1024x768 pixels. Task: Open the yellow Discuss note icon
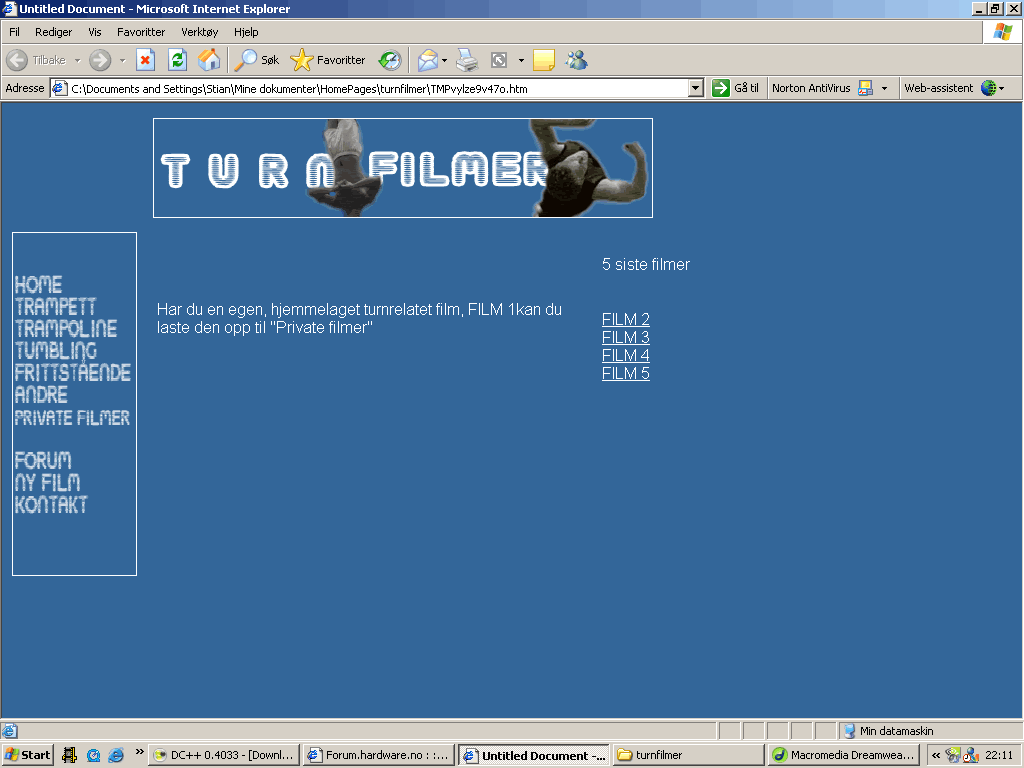543,60
